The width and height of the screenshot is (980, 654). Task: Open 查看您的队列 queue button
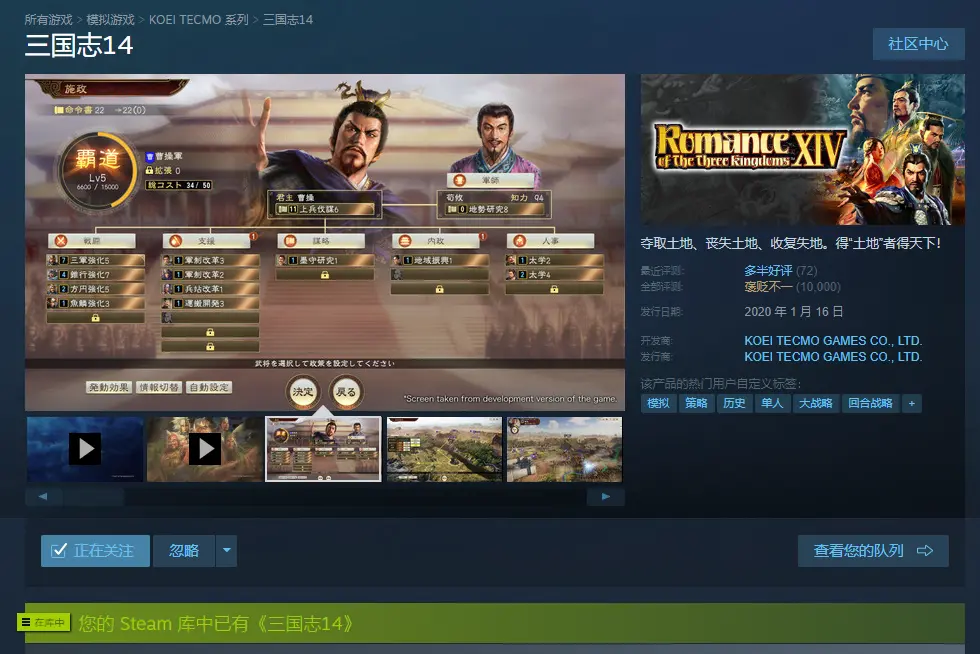pos(873,550)
